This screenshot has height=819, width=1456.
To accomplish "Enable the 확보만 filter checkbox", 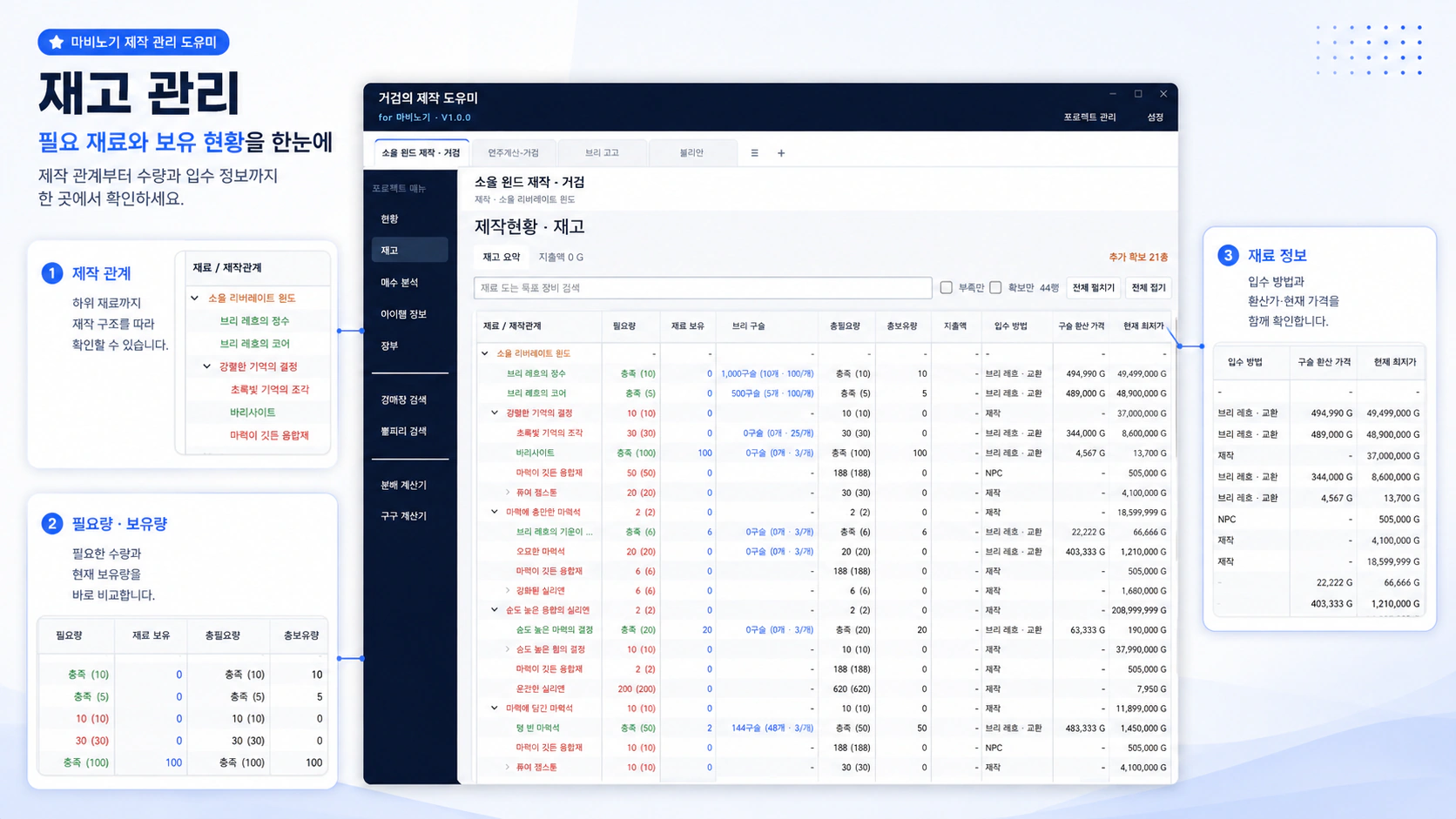I will click(x=995, y=287).
